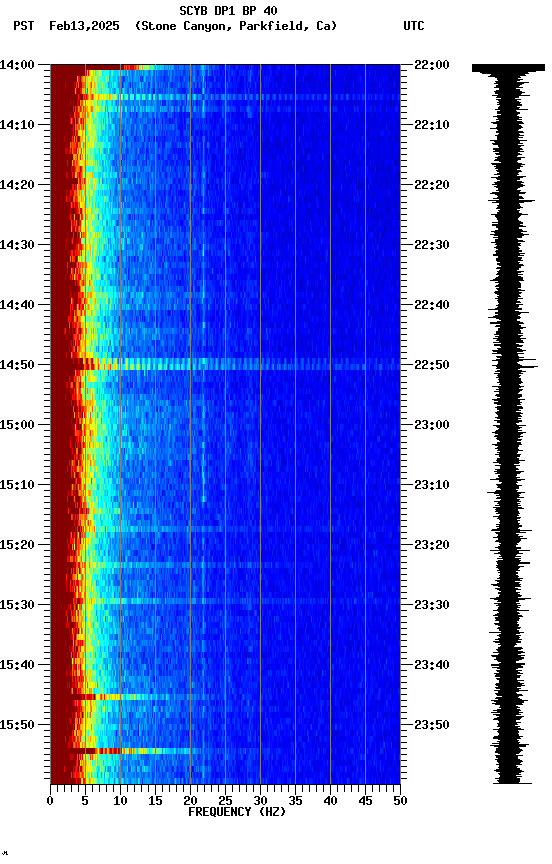Click the '23:50' UTC time label
552x864 pixels.
[432, 726]
